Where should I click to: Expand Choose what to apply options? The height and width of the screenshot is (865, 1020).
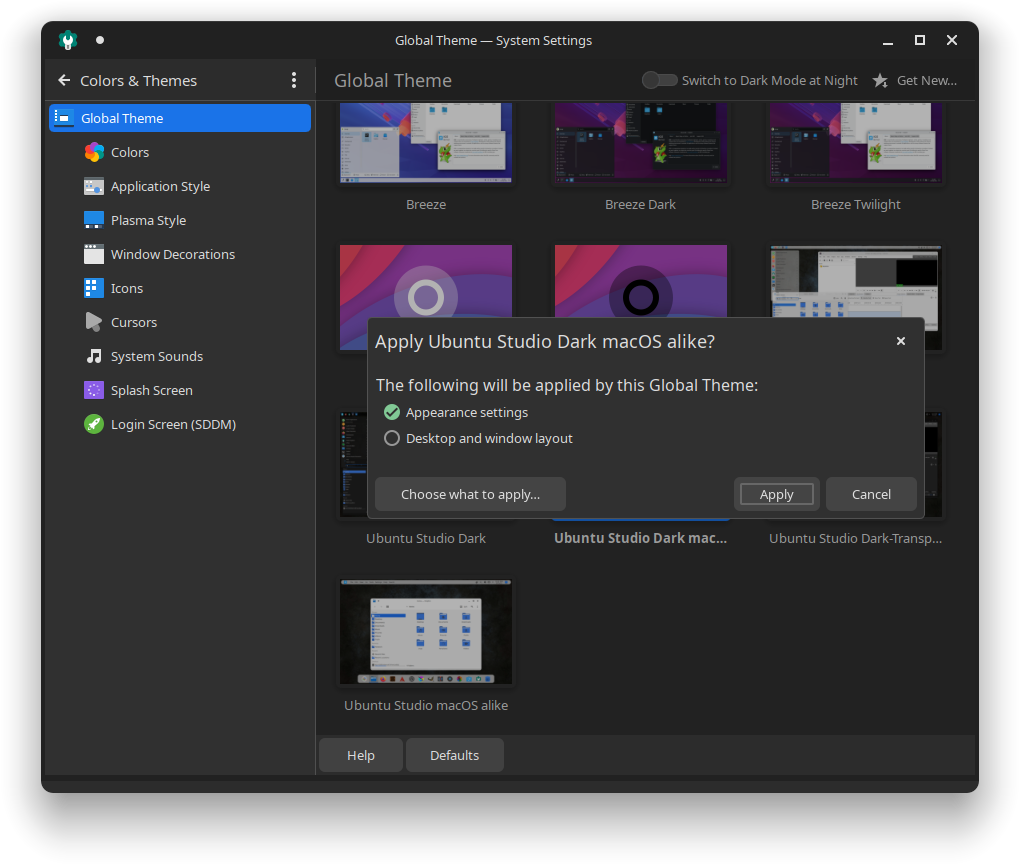point(470,494)
